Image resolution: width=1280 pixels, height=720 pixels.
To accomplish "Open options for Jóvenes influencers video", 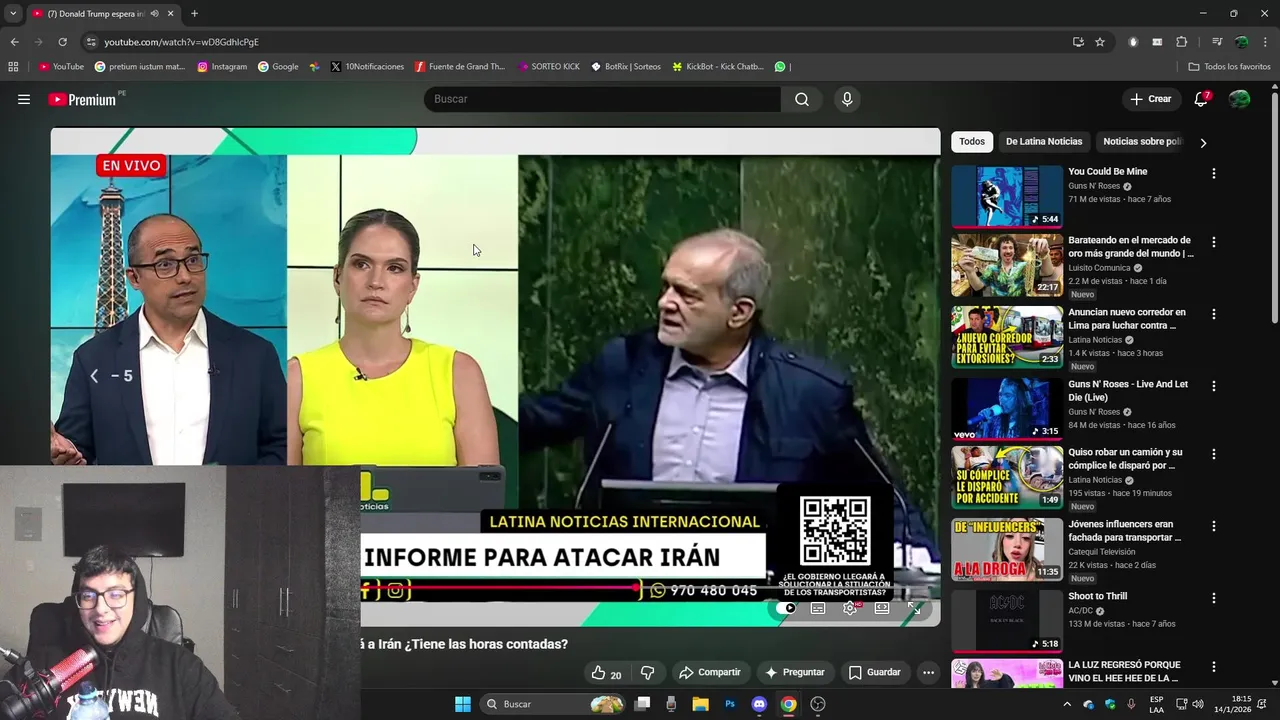I will coord(1214,526).
